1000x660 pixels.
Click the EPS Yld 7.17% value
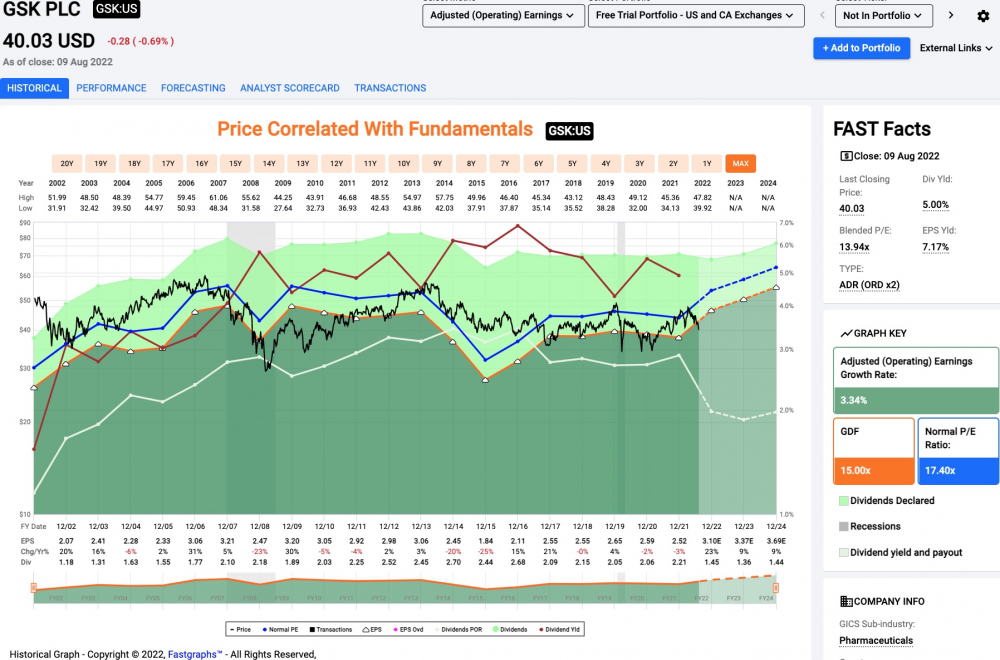coord(935,247)
